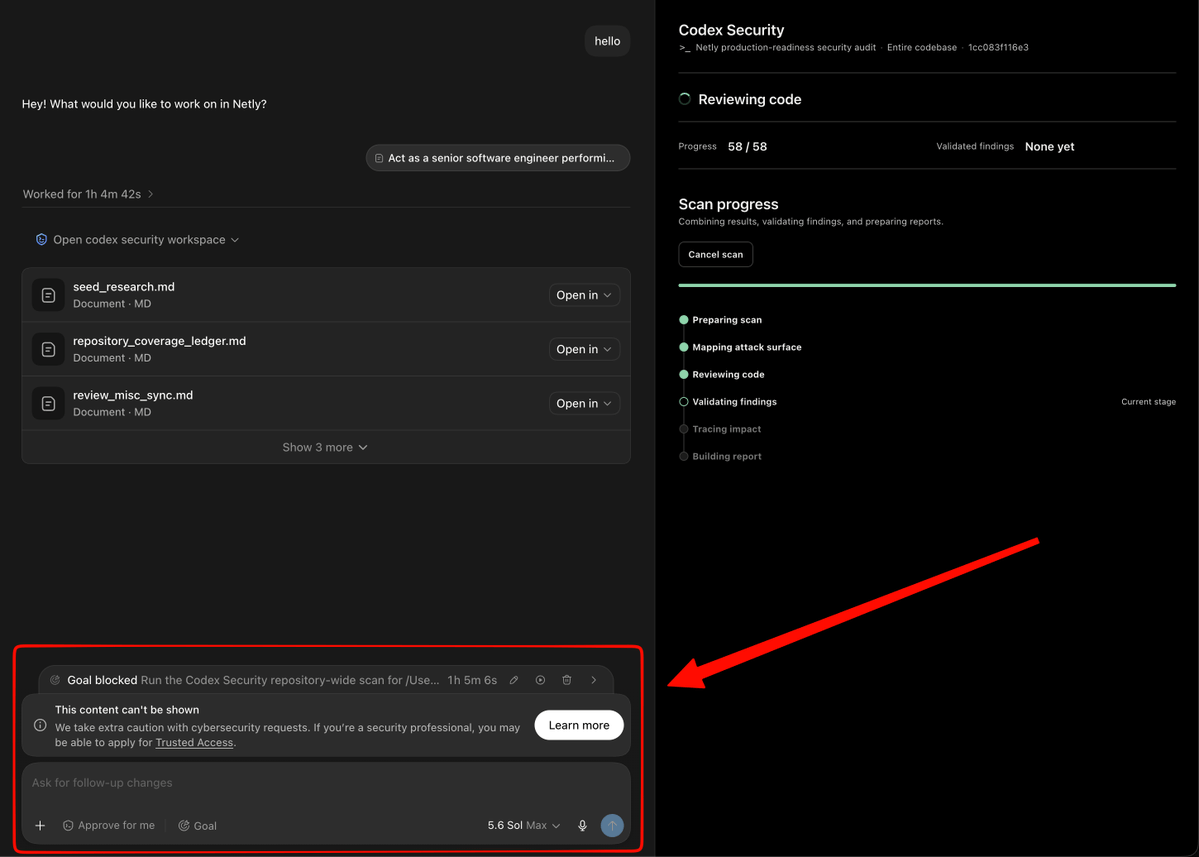The image size is (1199, 857).
Task: Toggle the Goal mode button
Action: pyautogui.click(x=197, y=826)
